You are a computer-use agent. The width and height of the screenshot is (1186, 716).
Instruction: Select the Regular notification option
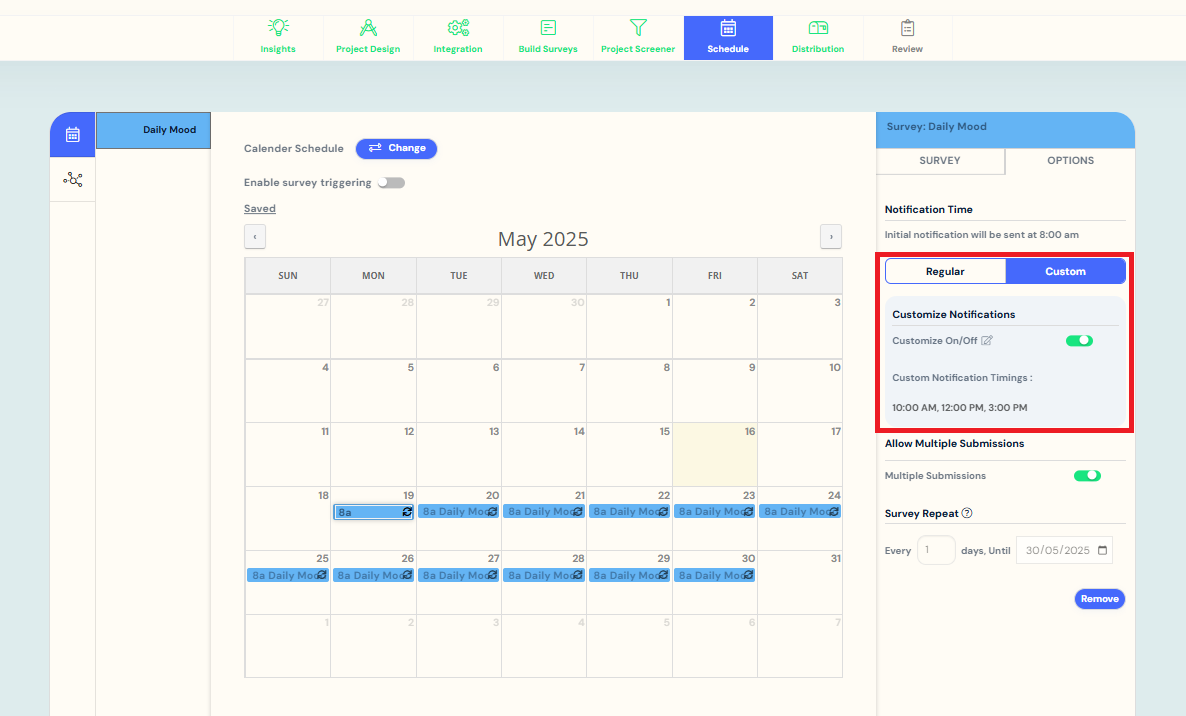pyautogui.click(x=945, y=271)
